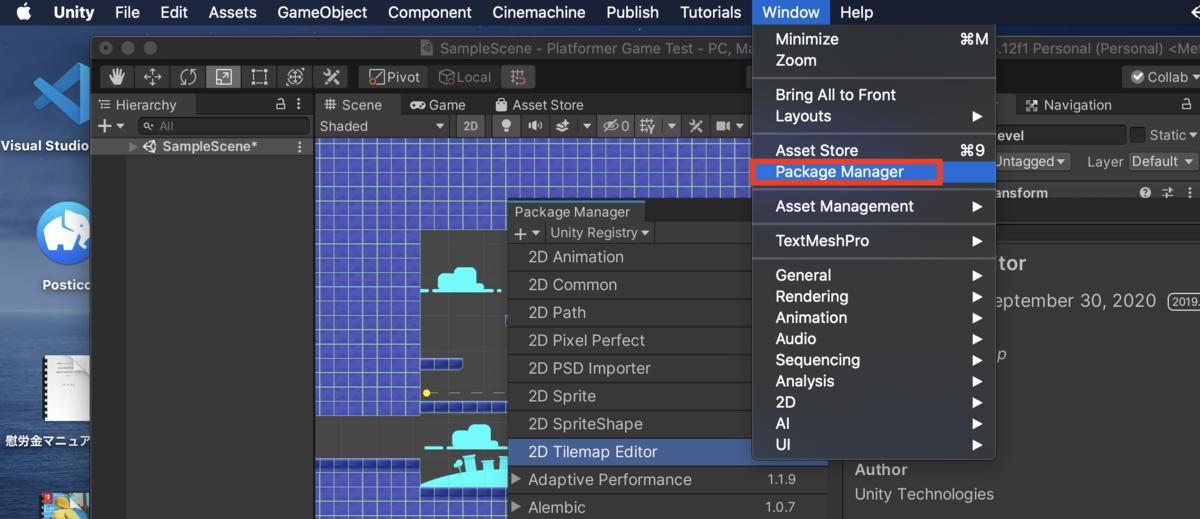Image resolution: width=1200 pixels, height=519 pixels.
Task: Switch to the Navigation tab
Action: [x=1067, y=105]
